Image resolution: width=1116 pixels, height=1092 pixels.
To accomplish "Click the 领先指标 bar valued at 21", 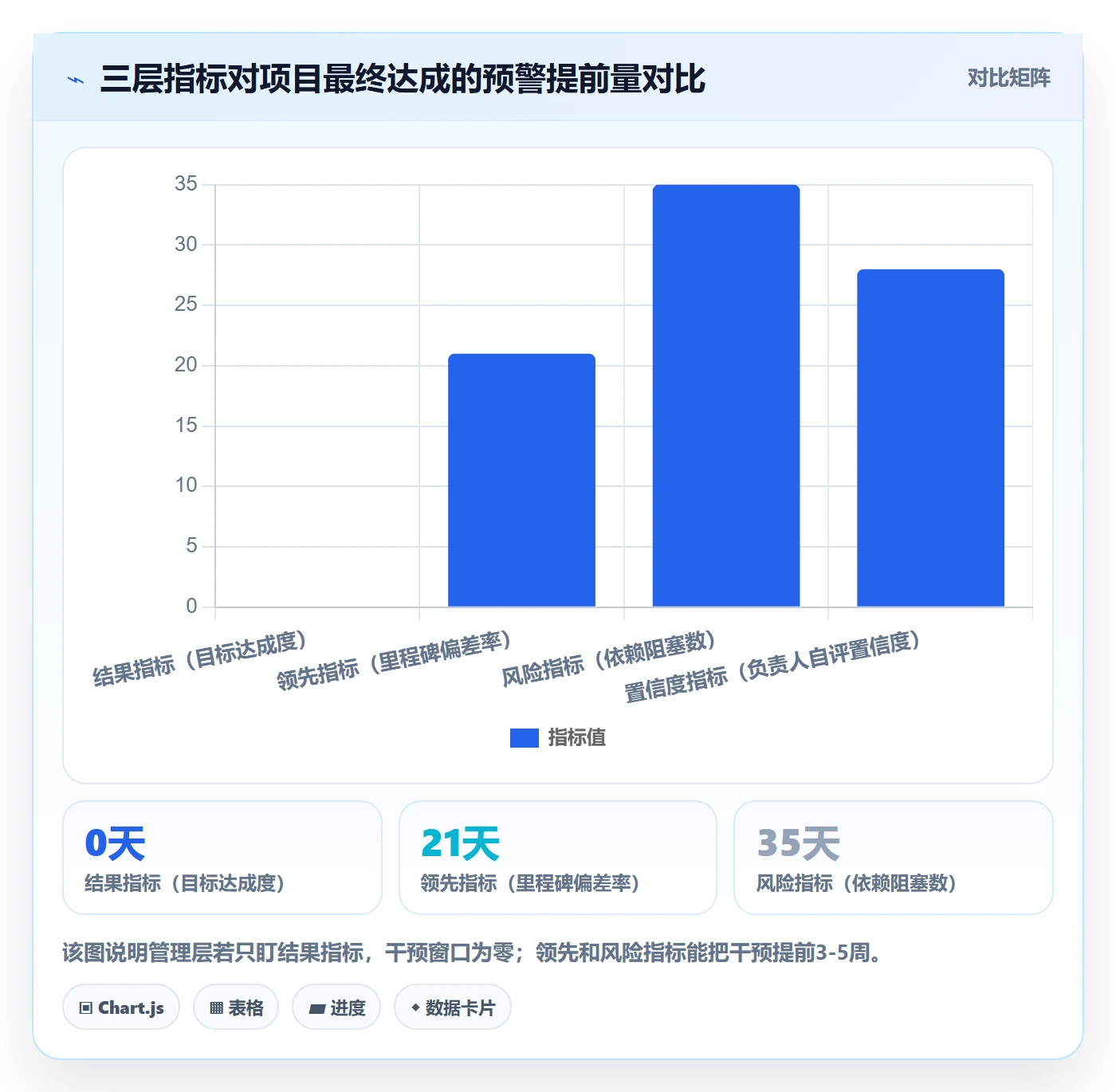I will tap(521, 480).
